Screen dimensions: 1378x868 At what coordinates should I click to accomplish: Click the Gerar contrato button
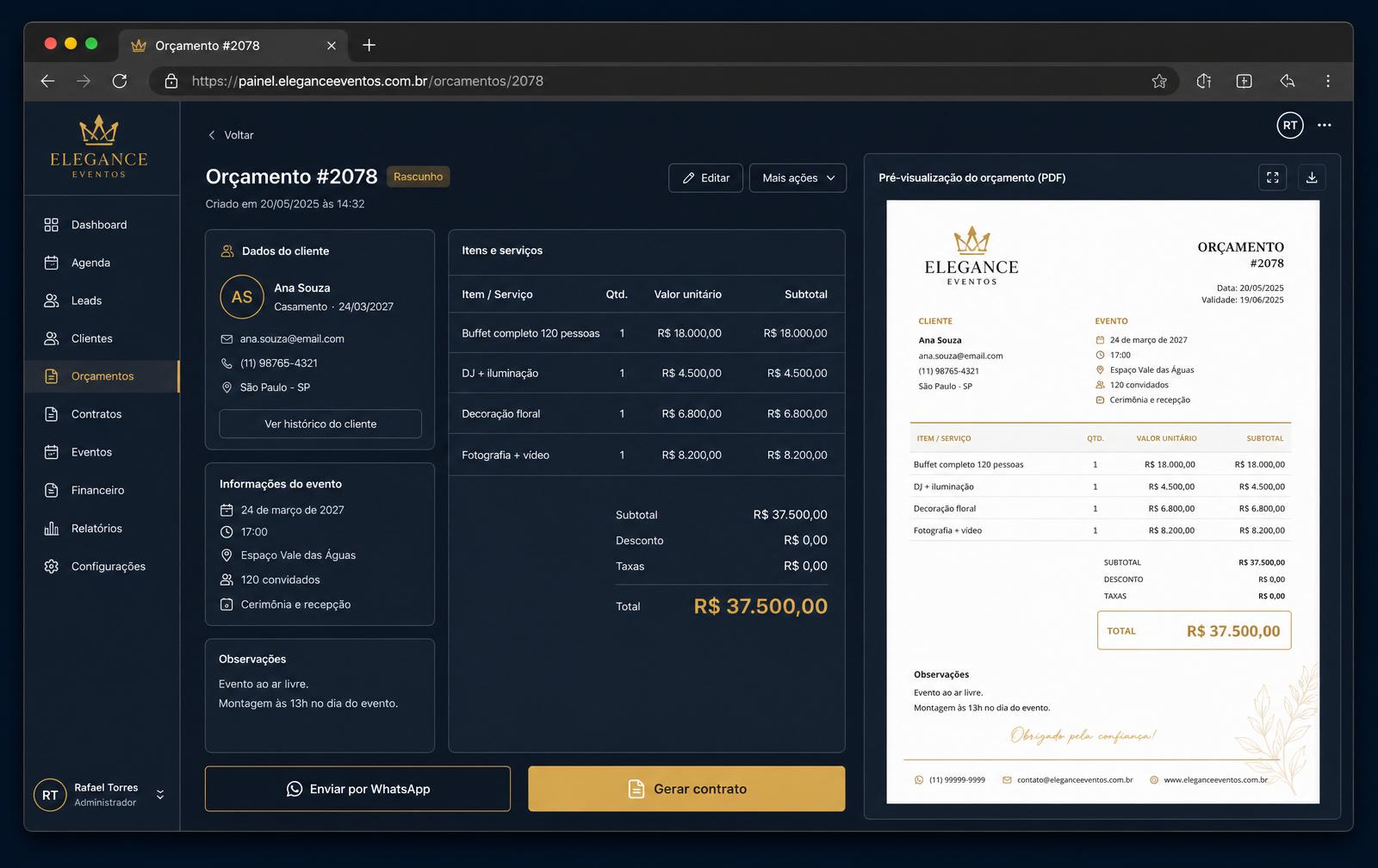(x=686, y=789)
